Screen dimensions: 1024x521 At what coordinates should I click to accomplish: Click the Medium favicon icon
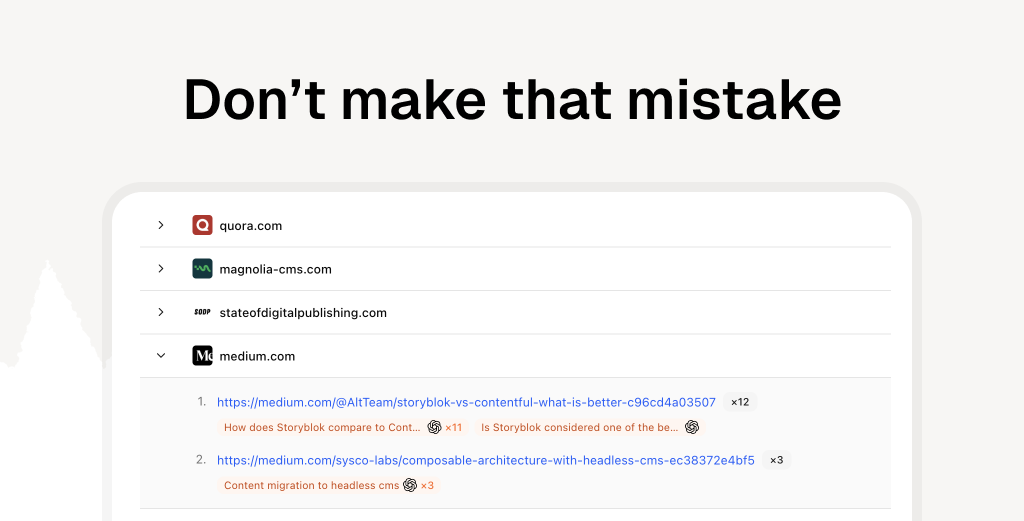[x=202, y=356]
